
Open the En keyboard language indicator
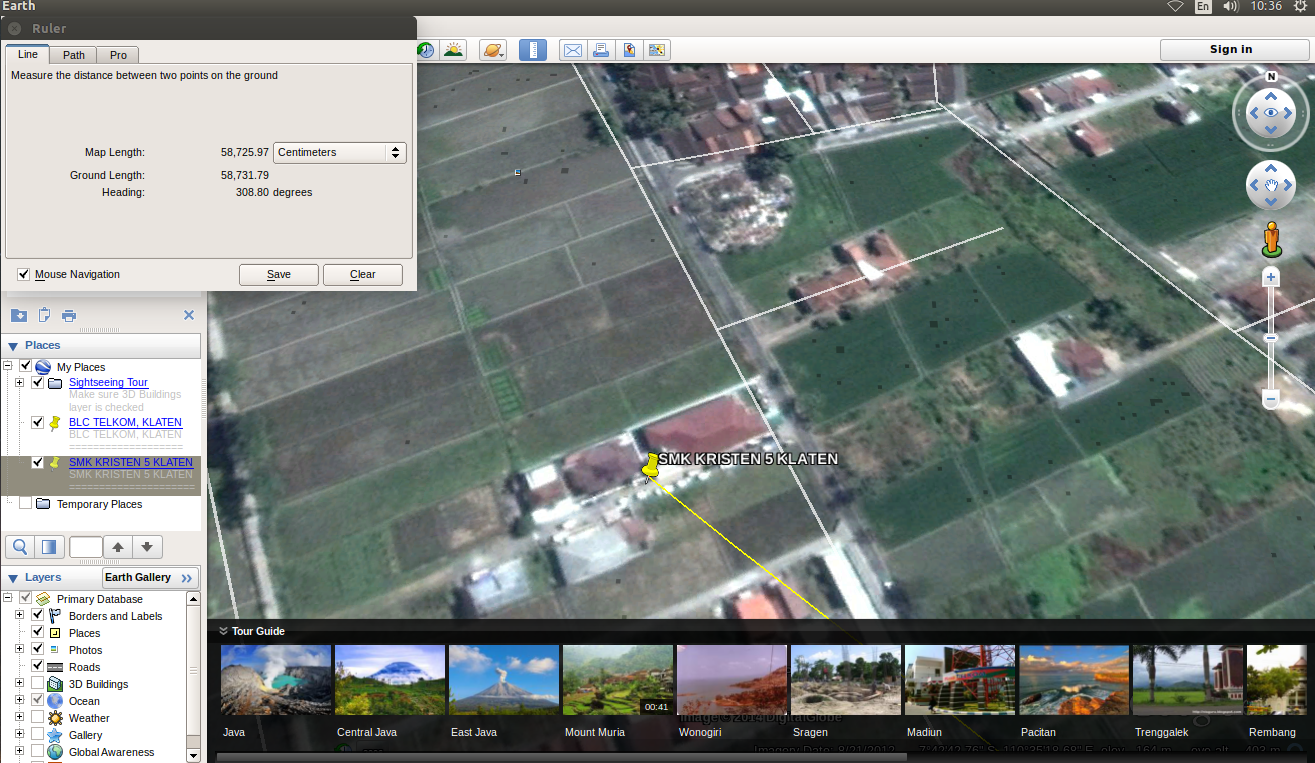coord(1203,6)
